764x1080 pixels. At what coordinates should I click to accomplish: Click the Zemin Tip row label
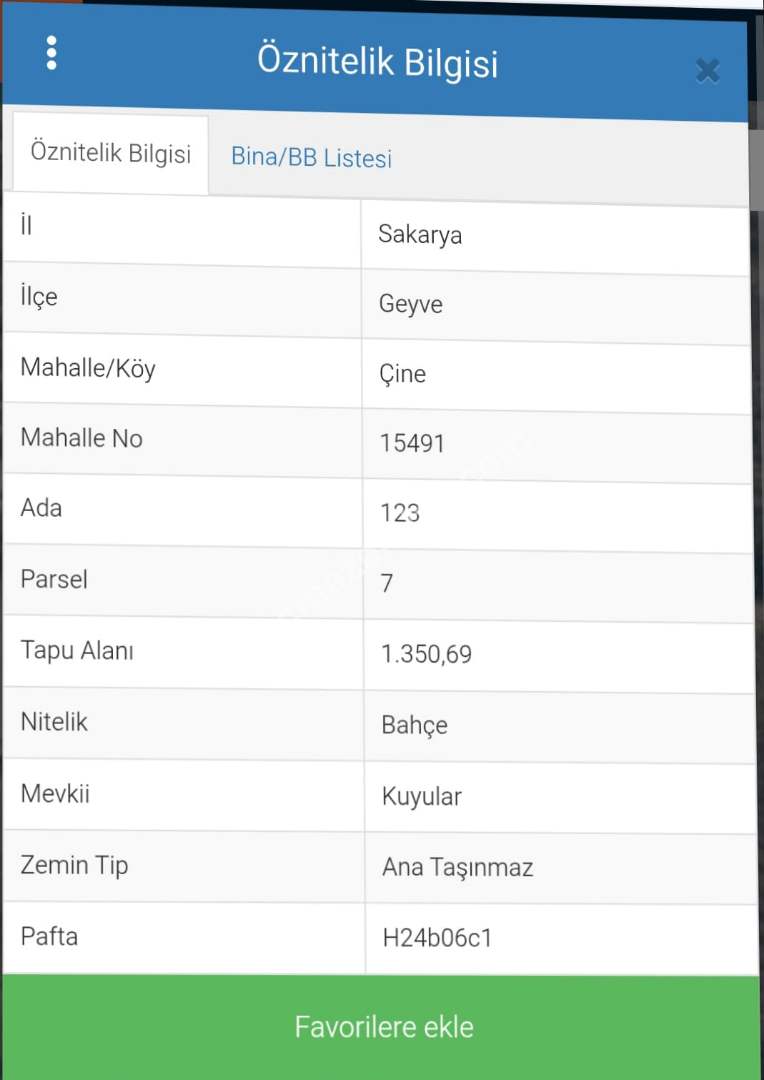[x=74, y=864]
